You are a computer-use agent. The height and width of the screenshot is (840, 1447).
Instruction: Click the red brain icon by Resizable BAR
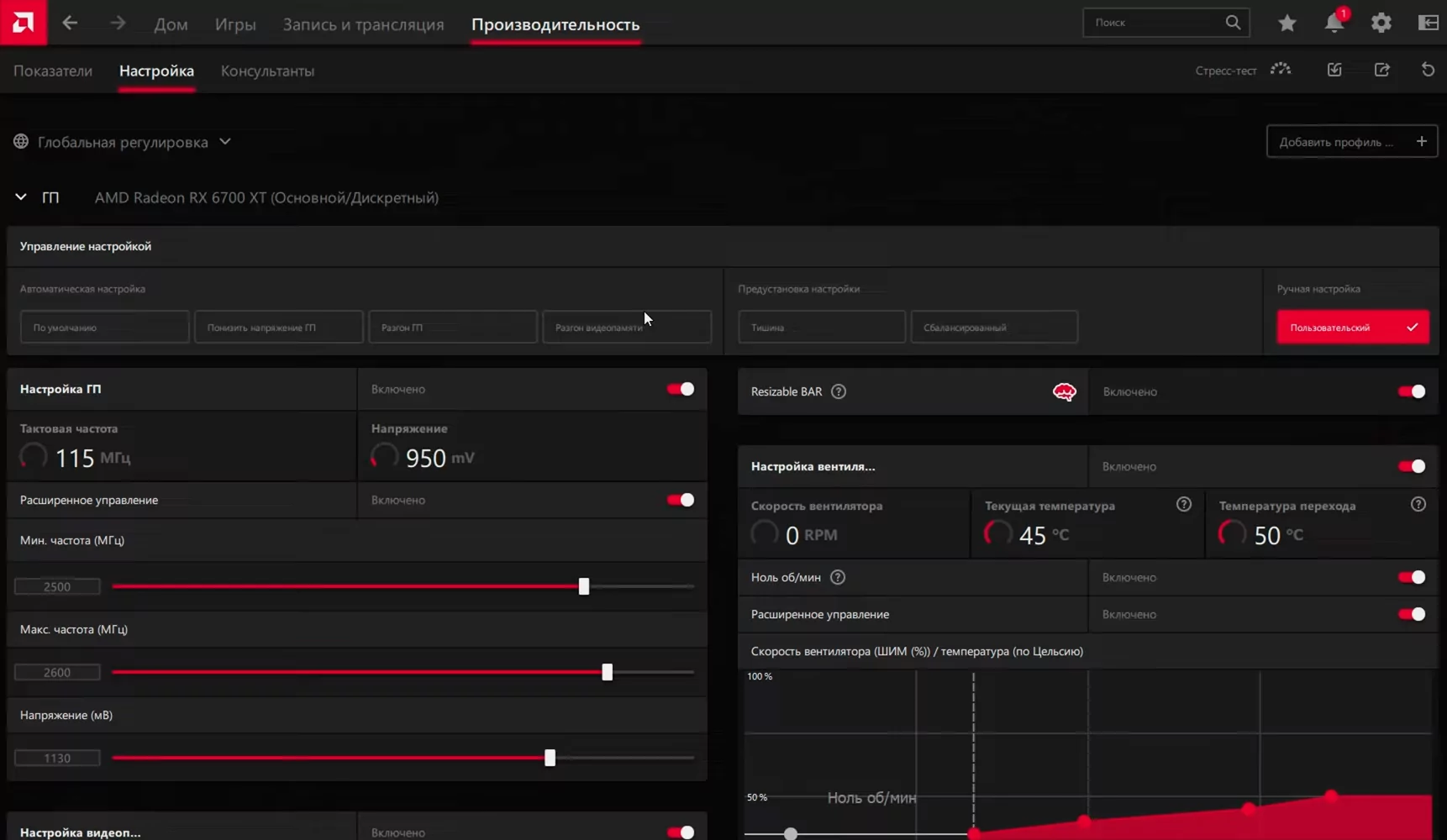click(1065, 392)
